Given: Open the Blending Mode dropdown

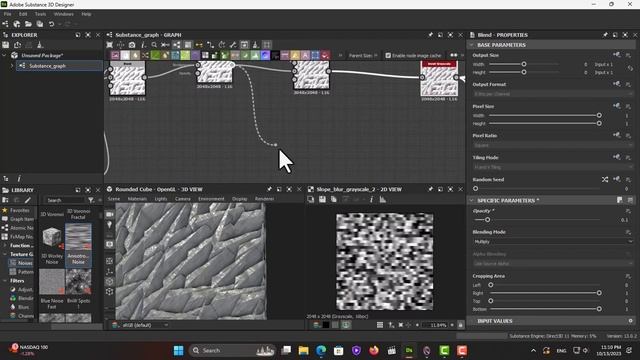Looking at the screenshot, I should 553,242.
